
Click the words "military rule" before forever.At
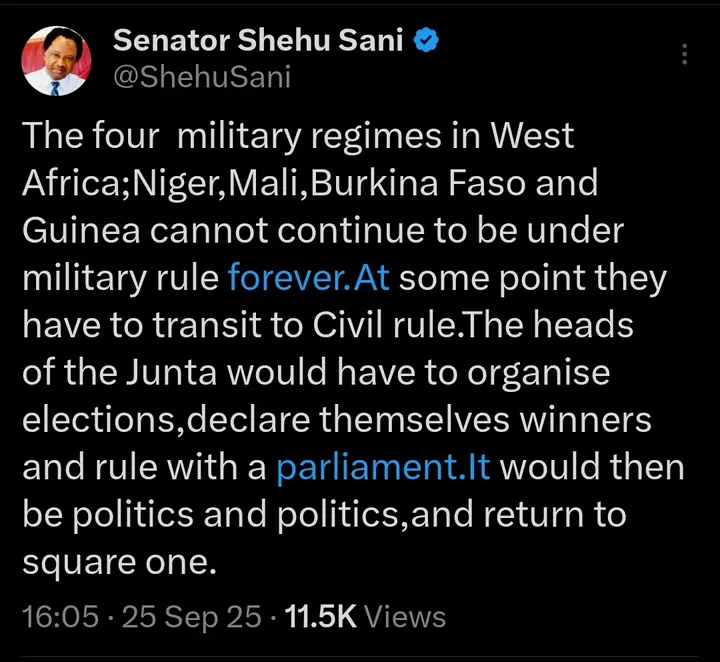point(120,279)
